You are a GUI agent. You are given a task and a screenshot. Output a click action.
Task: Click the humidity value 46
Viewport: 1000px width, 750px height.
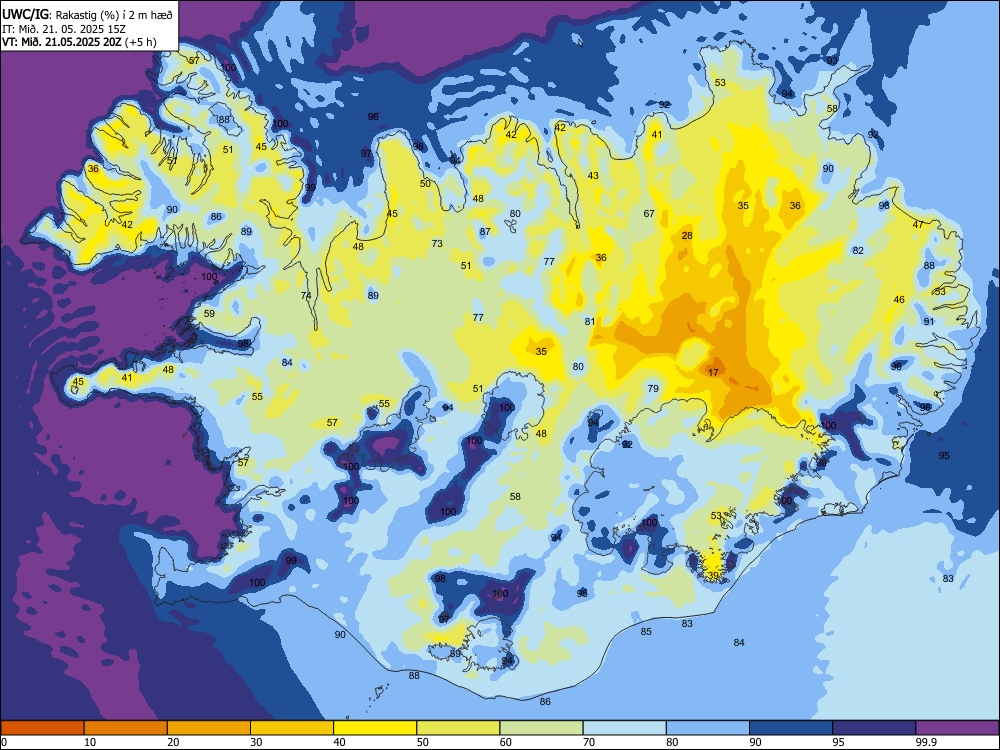[899, 300]
